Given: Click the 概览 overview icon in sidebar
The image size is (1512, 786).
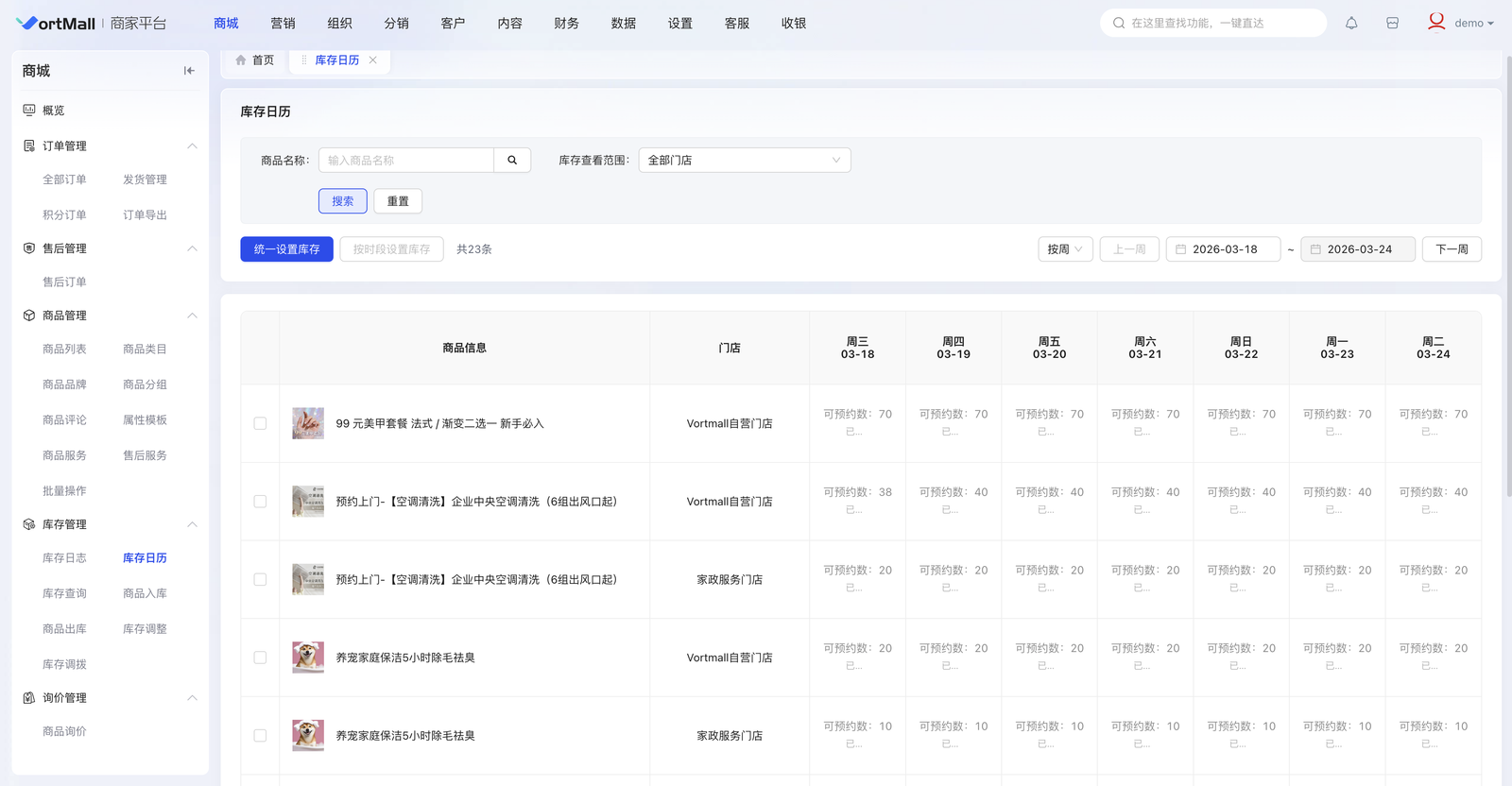Looking at the screenshot, I should click(x=29, y=111).
